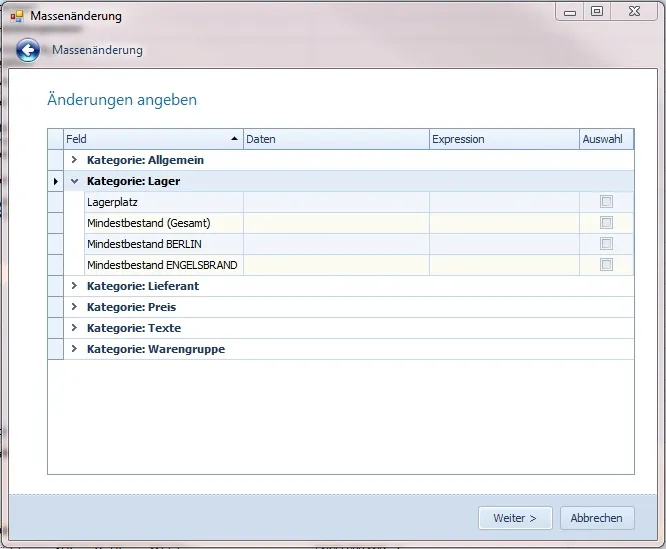Enable the Mindestbestand BERLIN checkbox
Viewport: 666px width, 549px height.
coord(606,244)
